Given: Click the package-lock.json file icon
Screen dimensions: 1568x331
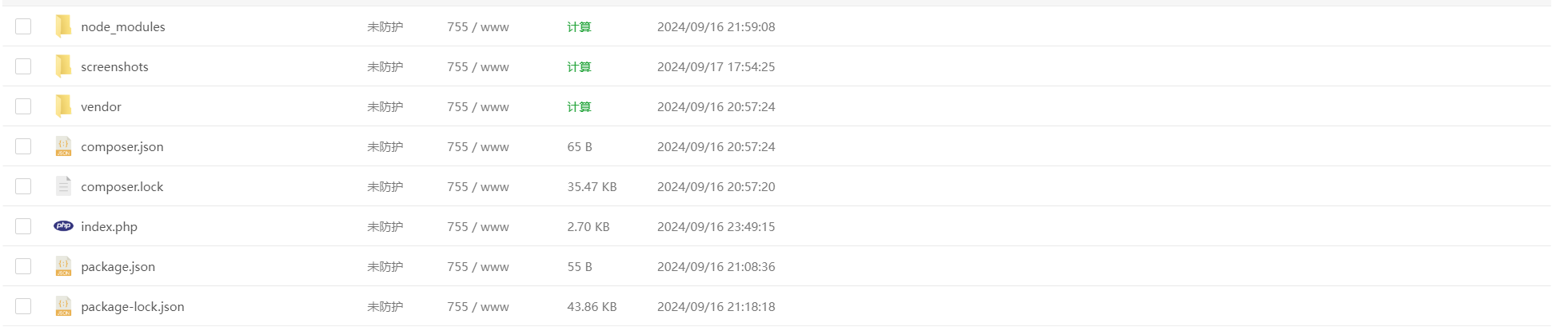Looking at the screenshot, I should [x=63, y=306].
